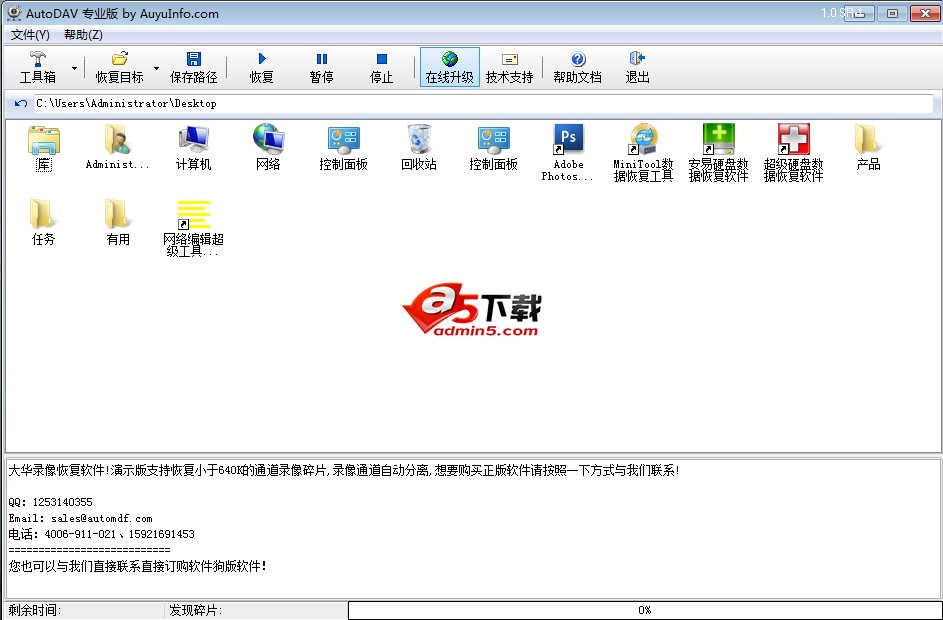Click 退出 exit toolbar icon
The height and width of the screenshot is (620, 943).
tap(637, 67)
